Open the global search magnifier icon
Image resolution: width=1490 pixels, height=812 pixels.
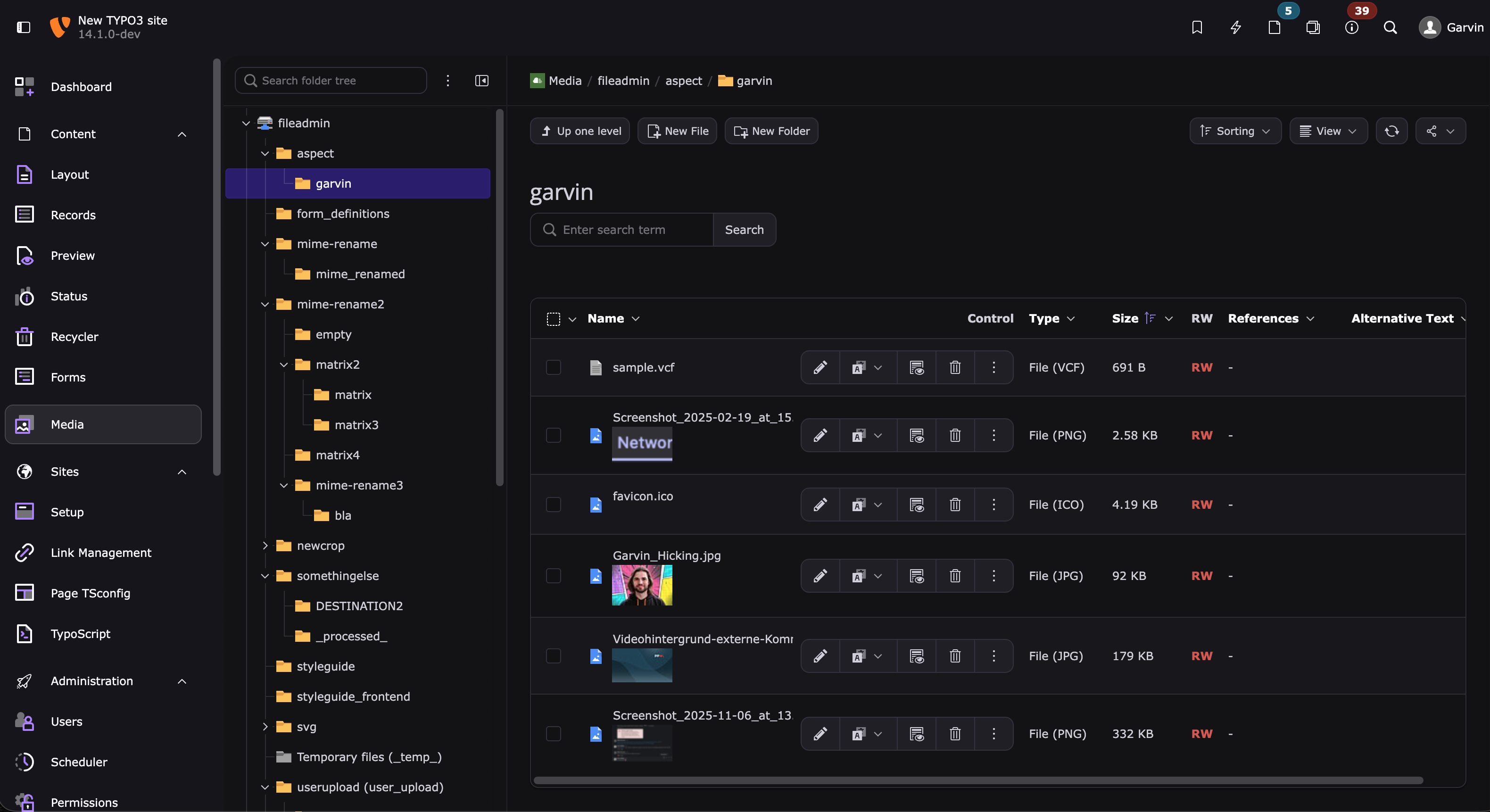click(1390, 27)
